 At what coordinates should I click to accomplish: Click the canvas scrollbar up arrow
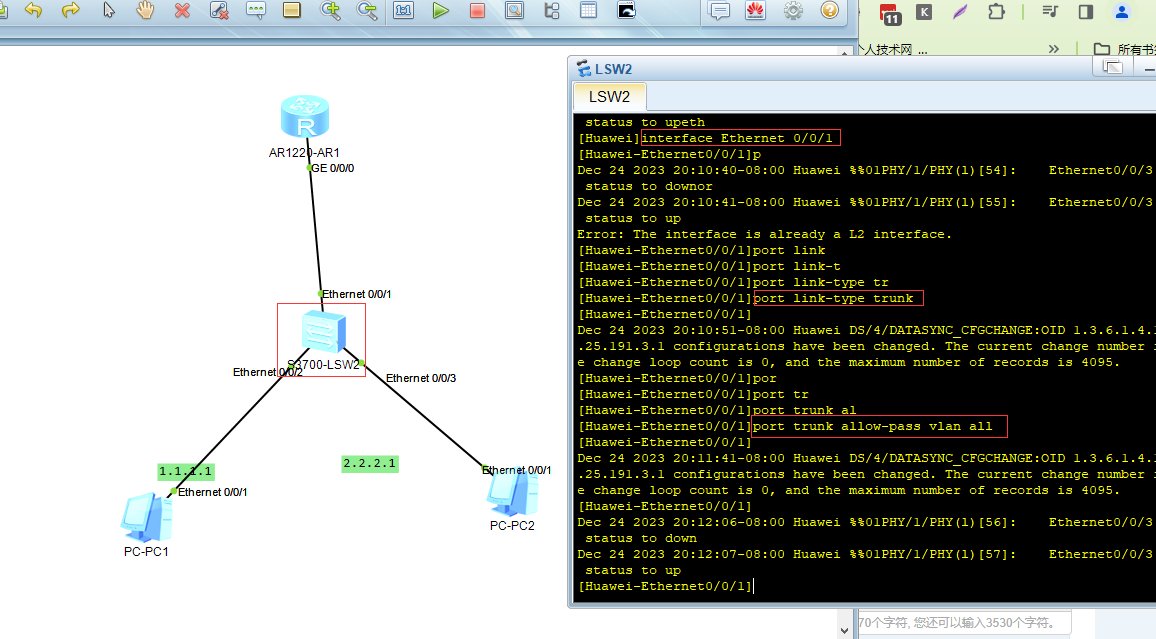point(844,52)
